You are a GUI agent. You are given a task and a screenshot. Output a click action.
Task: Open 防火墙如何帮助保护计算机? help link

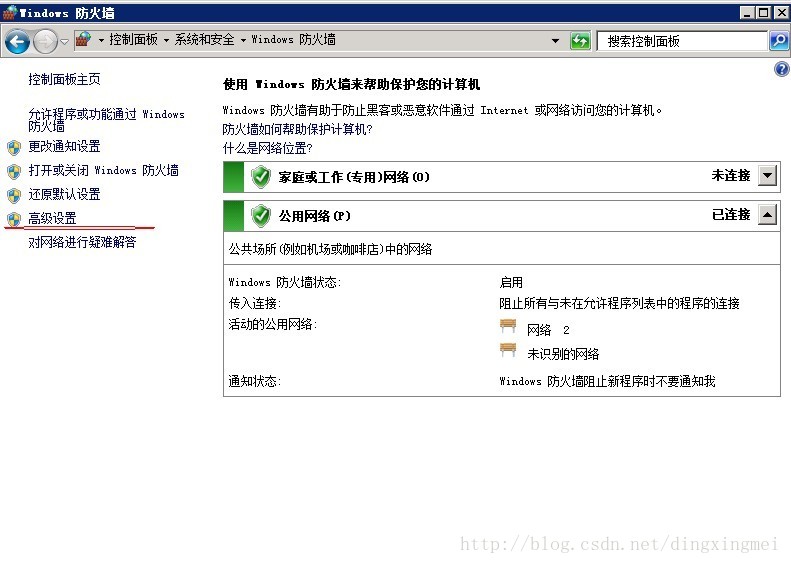[298, 129]
